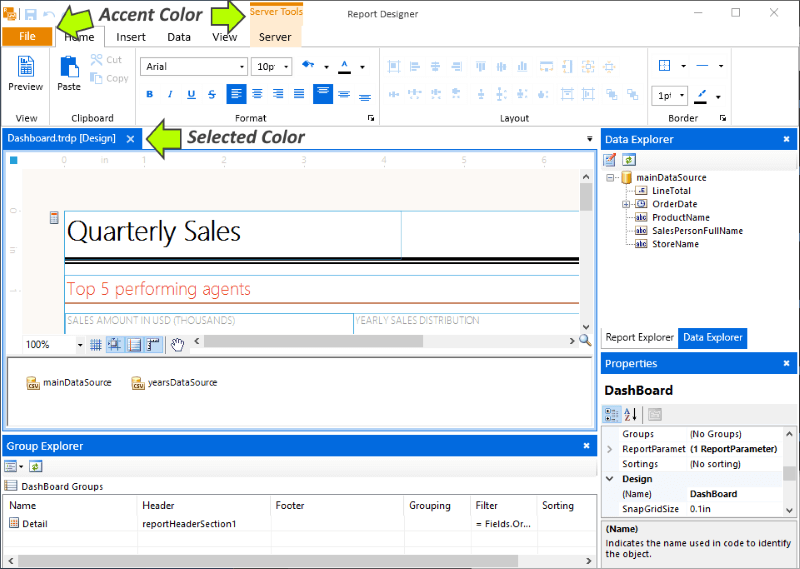This screenshot has height=569, width=800.
Task: Select center text alignment
Action: (257, 94)
